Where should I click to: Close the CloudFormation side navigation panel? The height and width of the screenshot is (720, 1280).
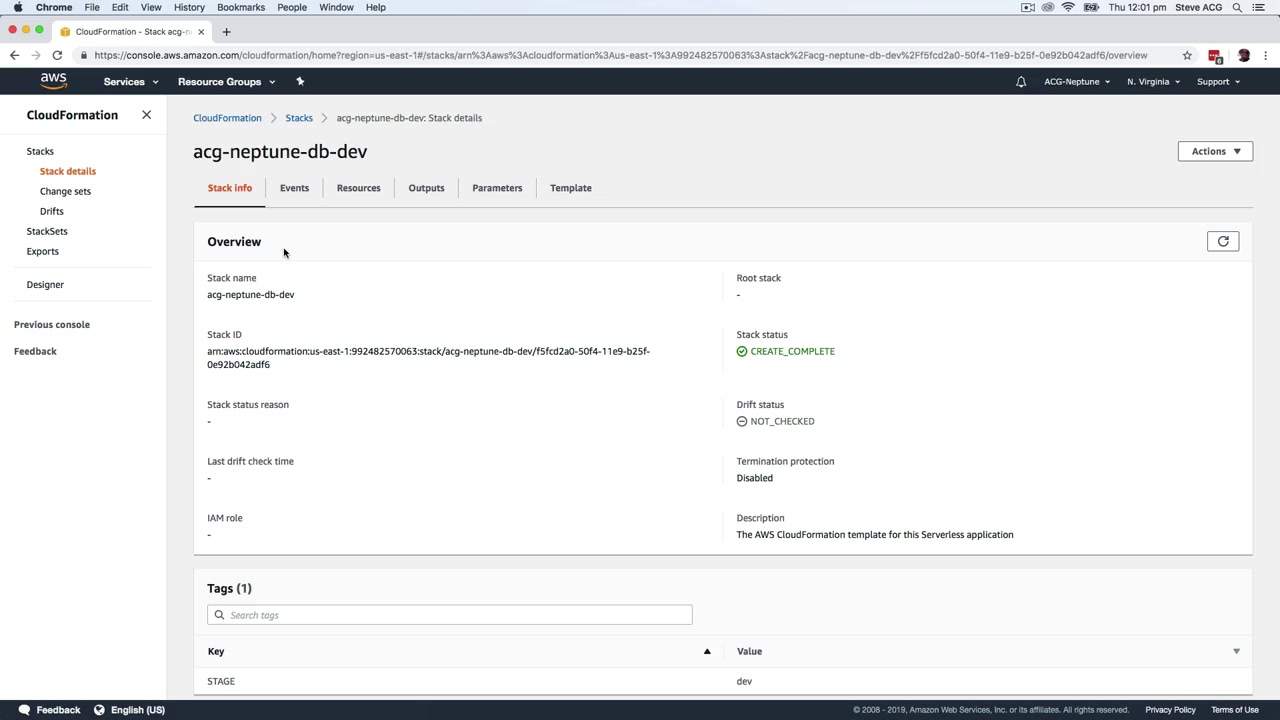[146, 115]
